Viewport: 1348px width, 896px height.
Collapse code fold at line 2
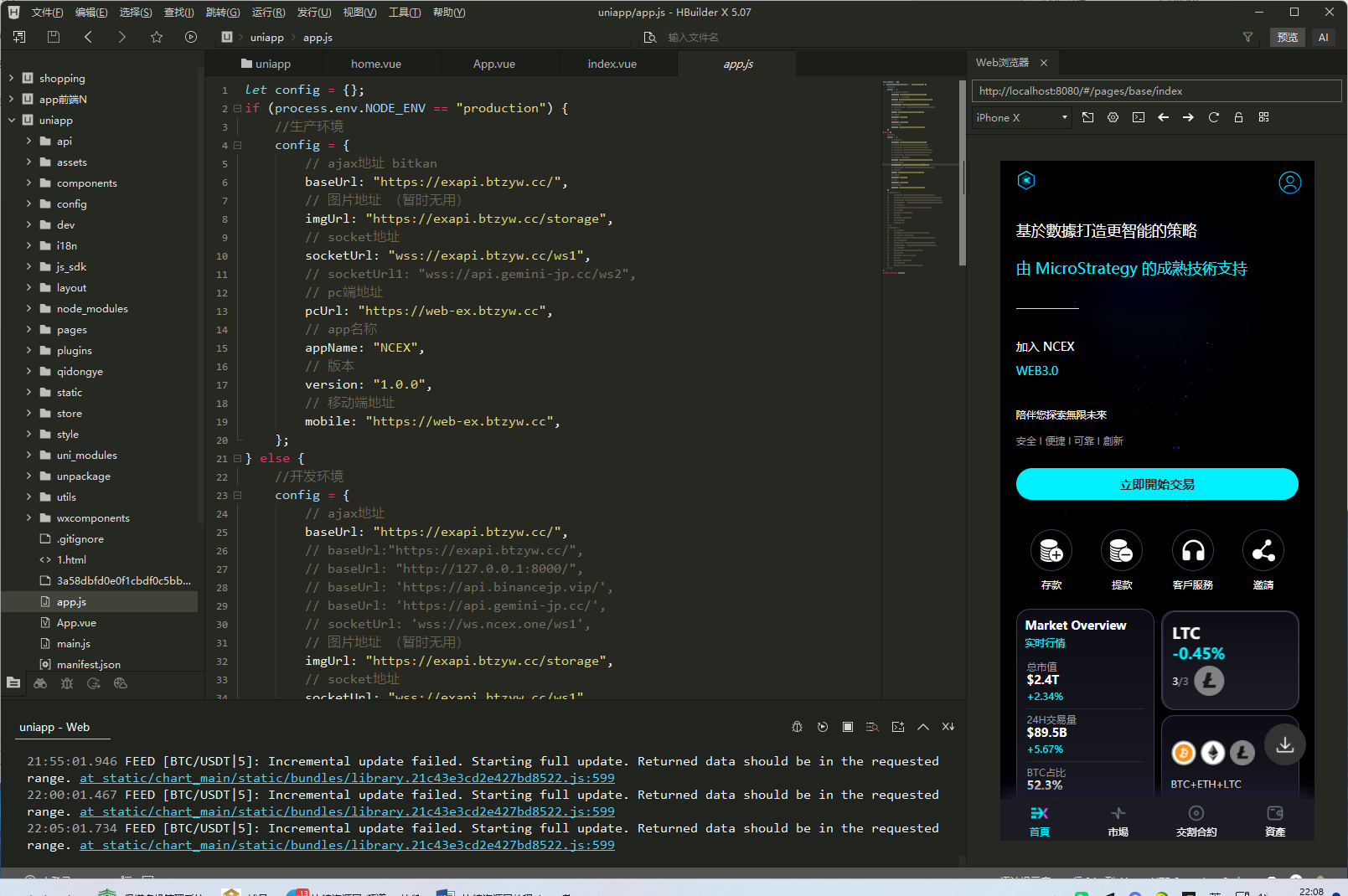[x=237, y=108]
